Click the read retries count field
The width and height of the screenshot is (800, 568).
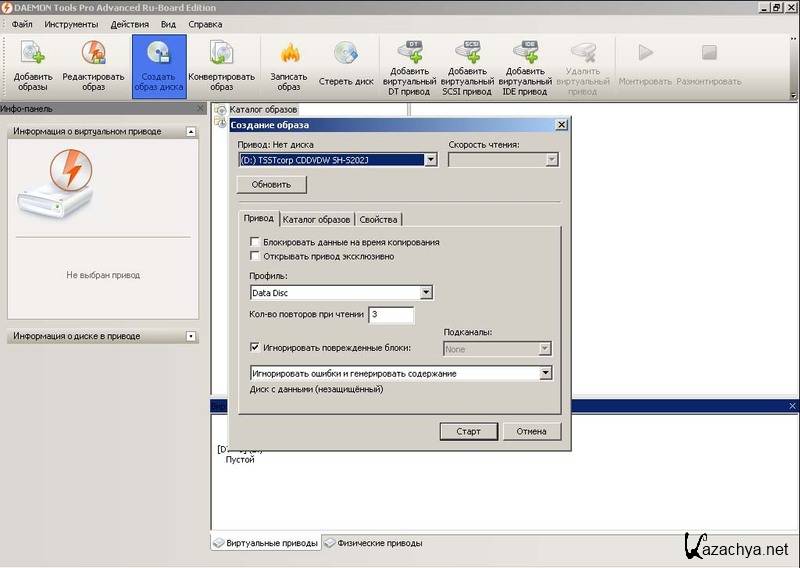point(391,315)
